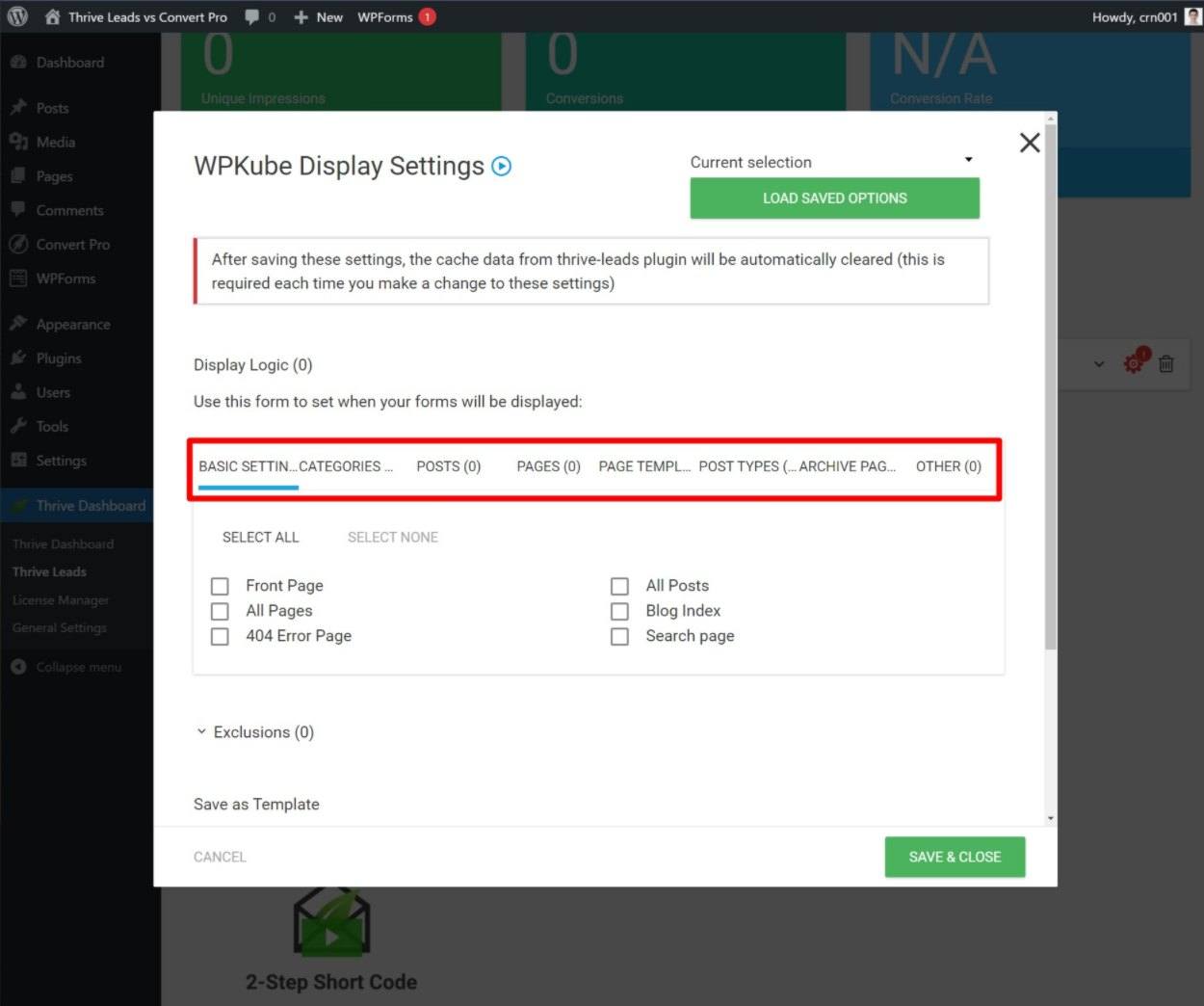Click the Tools wrench icon in sidebar
The width and height of the screenshot is (1204, 1006).
tap(18, 426)
